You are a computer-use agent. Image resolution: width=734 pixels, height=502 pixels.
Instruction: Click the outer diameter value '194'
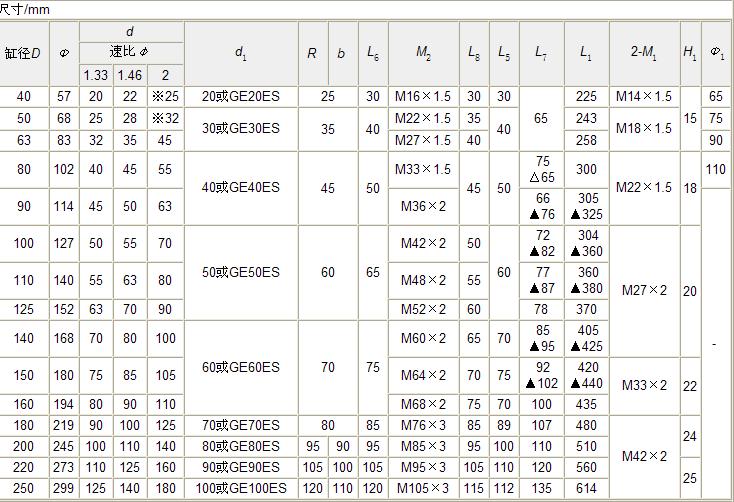pos(64,405)
